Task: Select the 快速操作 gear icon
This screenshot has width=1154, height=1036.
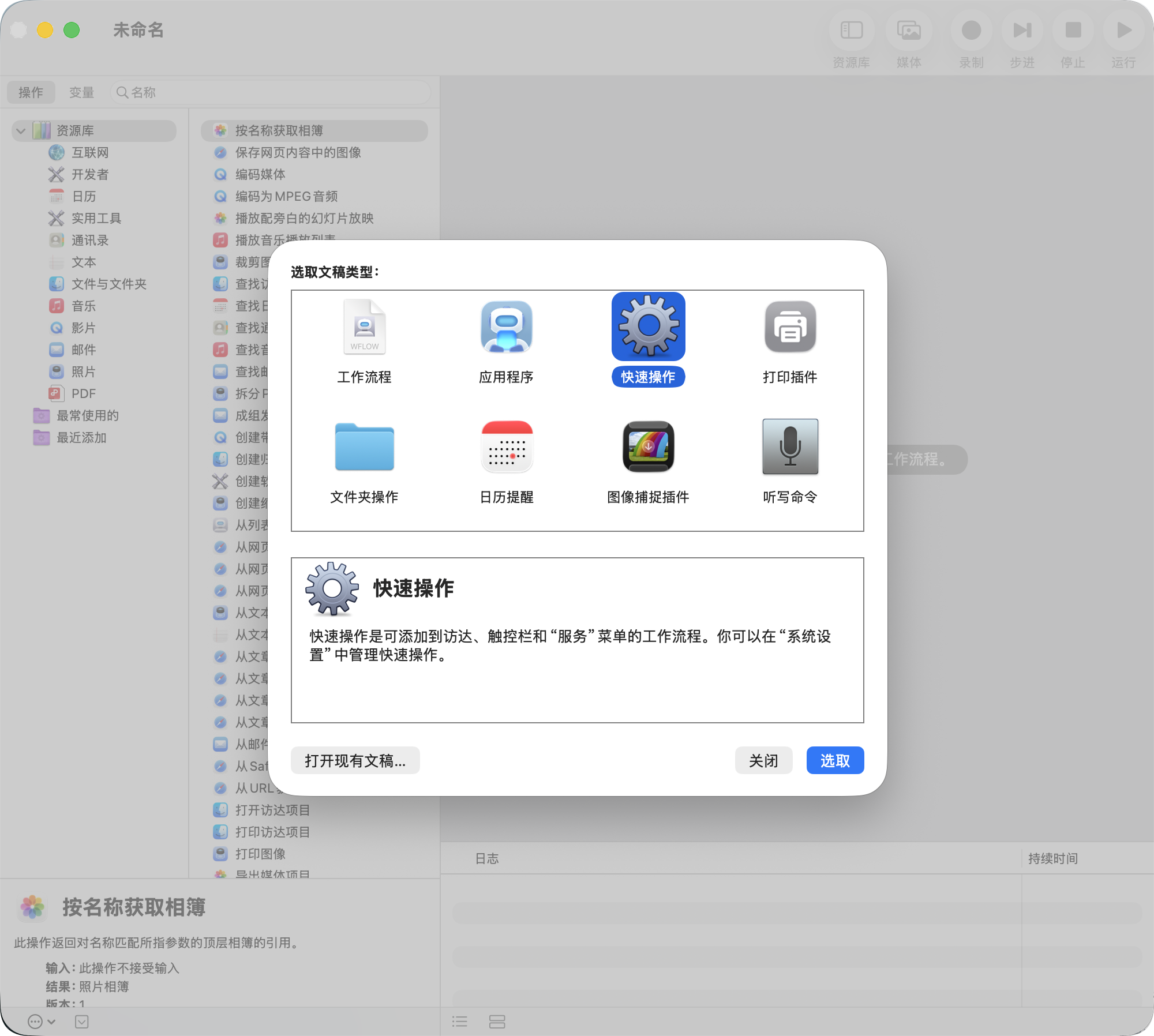Action: 648,327
